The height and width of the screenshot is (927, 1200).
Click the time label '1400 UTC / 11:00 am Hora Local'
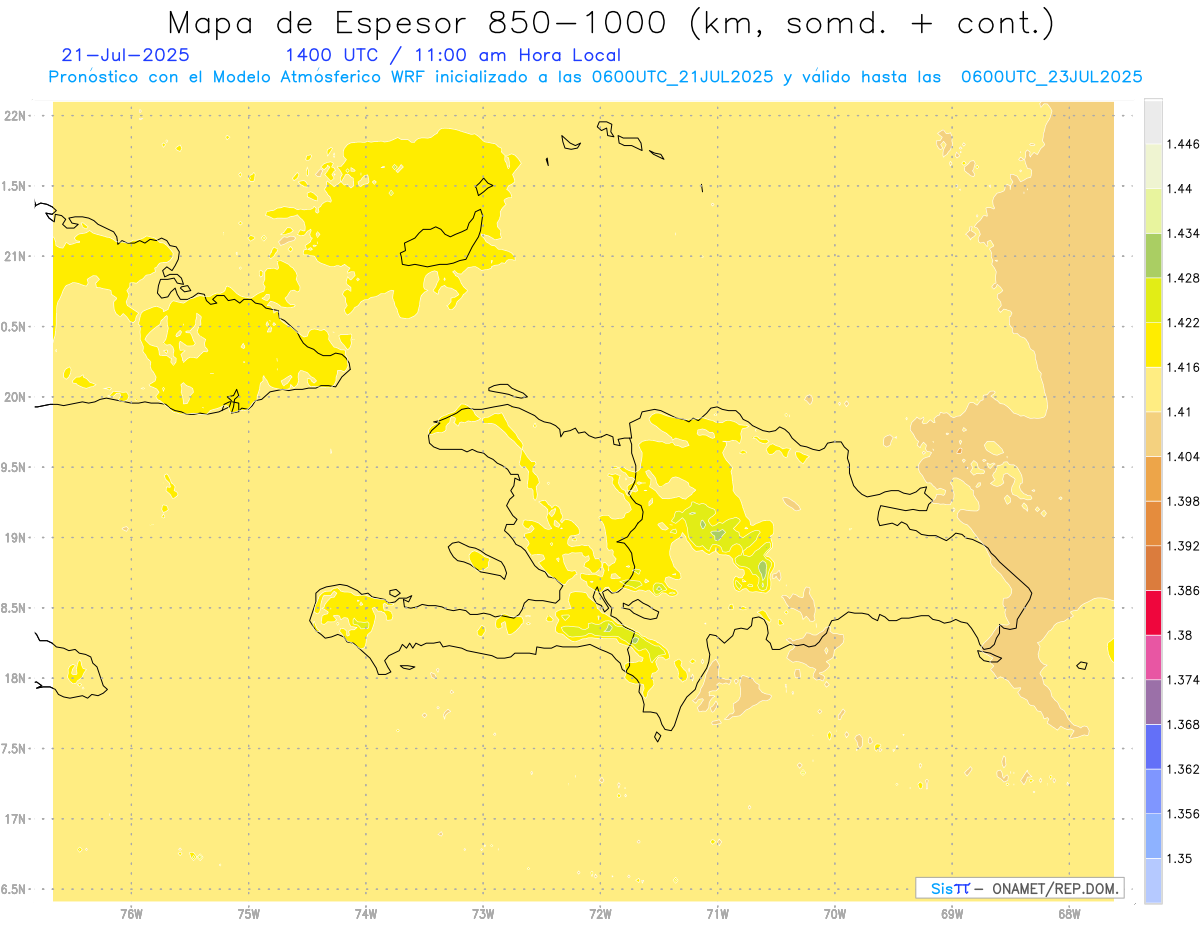pyautogui.click(x=453, y=56)
